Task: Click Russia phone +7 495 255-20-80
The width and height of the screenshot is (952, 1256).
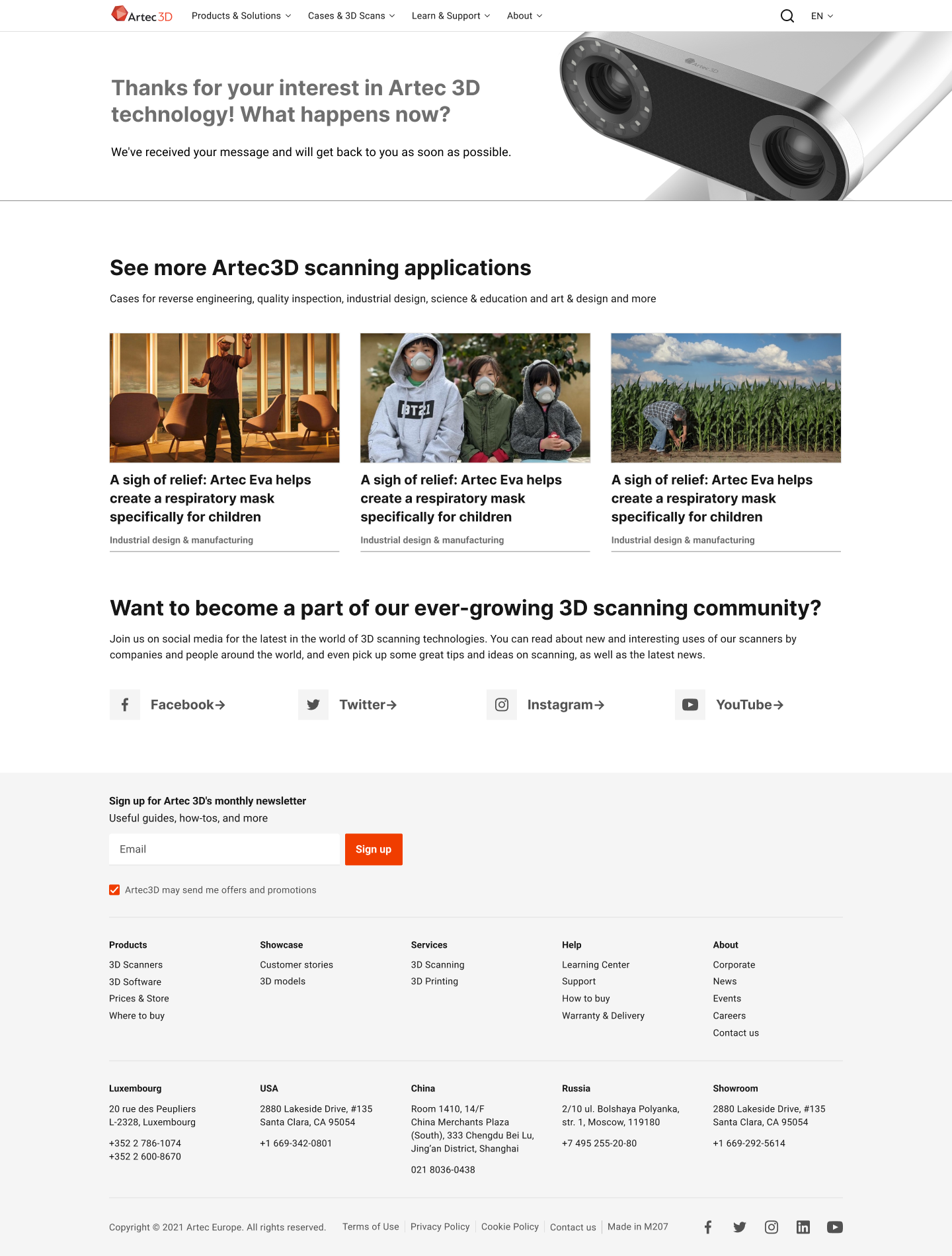Action: pos(599,1144)
